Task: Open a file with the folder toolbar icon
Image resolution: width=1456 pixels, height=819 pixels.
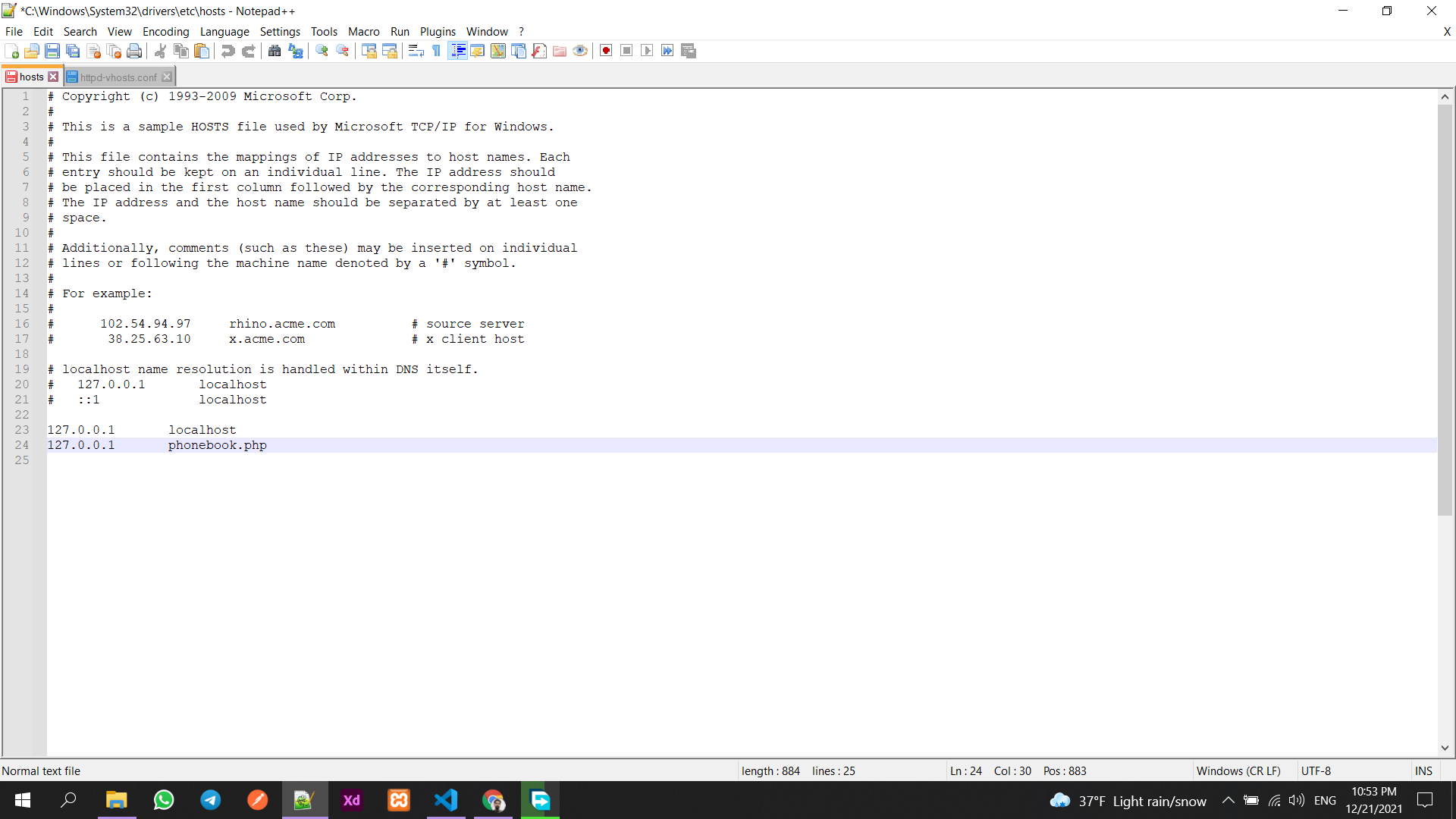Action: 32,51
